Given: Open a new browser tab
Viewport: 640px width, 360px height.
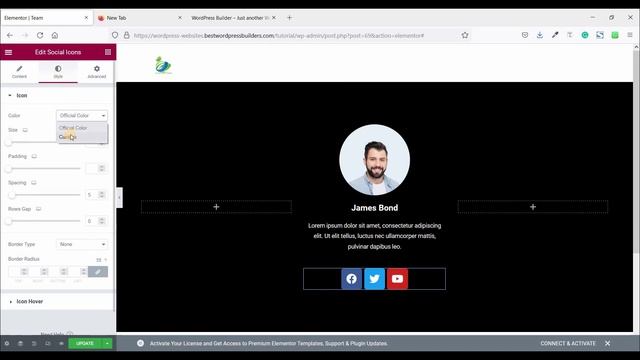Looking at the screenshot, I should pos(289,18).
